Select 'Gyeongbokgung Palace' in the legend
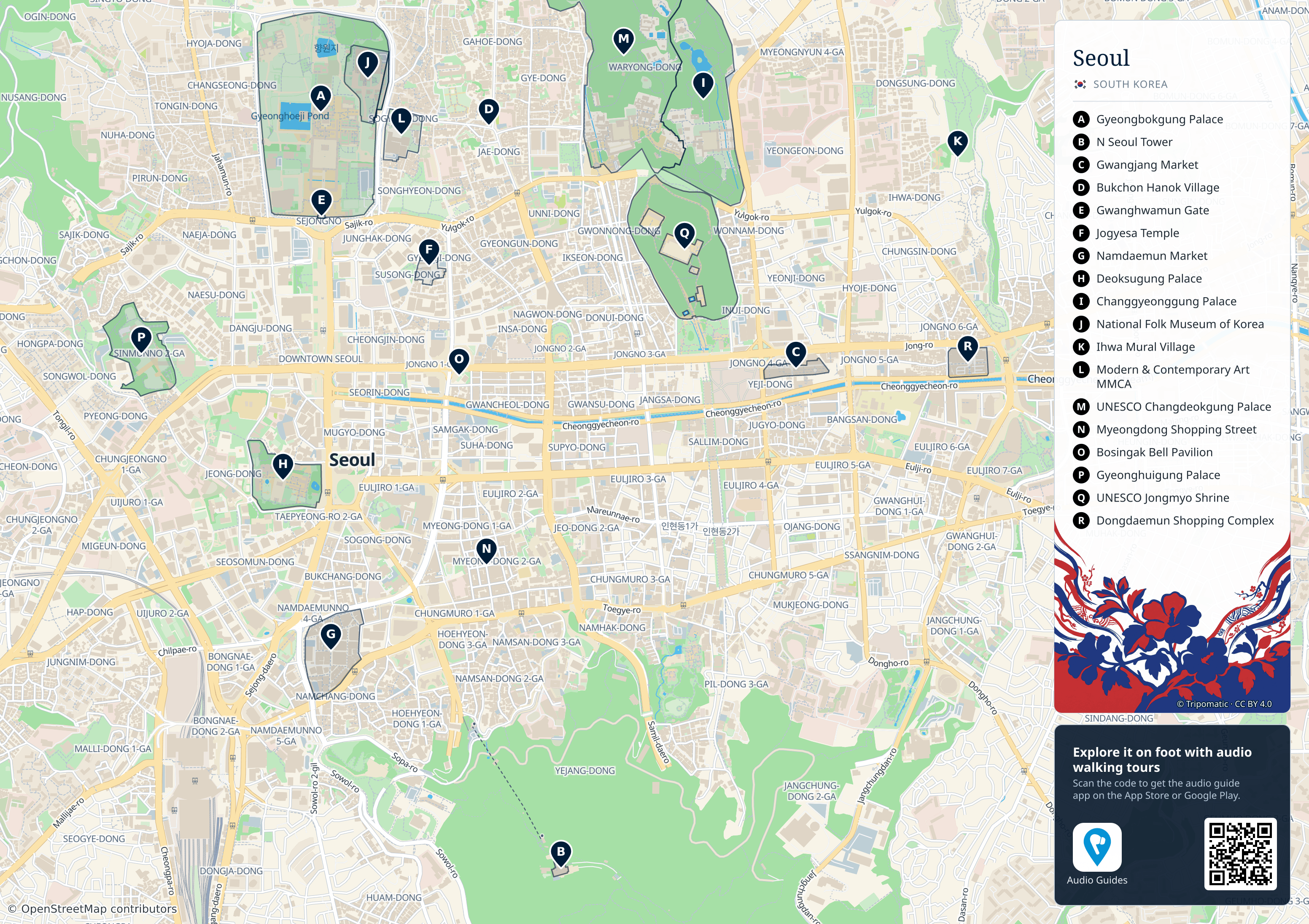1309x924 pixels. pyautogui.click(x=1159, y=119)
